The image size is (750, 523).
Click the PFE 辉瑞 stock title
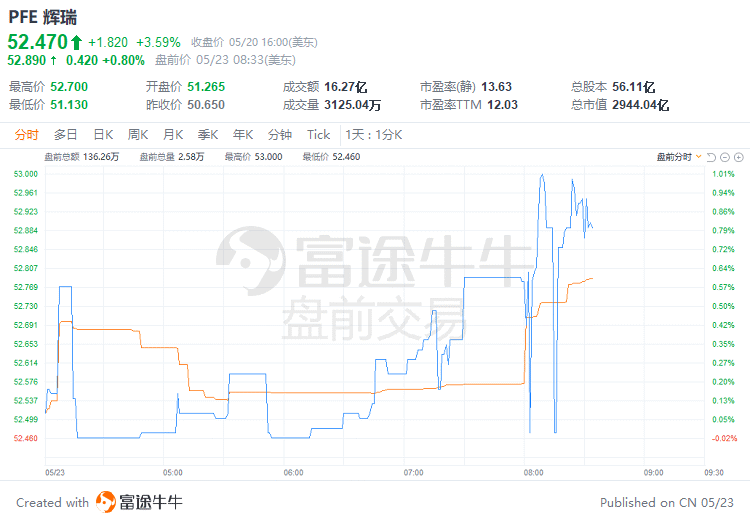(x=43, y=17)
